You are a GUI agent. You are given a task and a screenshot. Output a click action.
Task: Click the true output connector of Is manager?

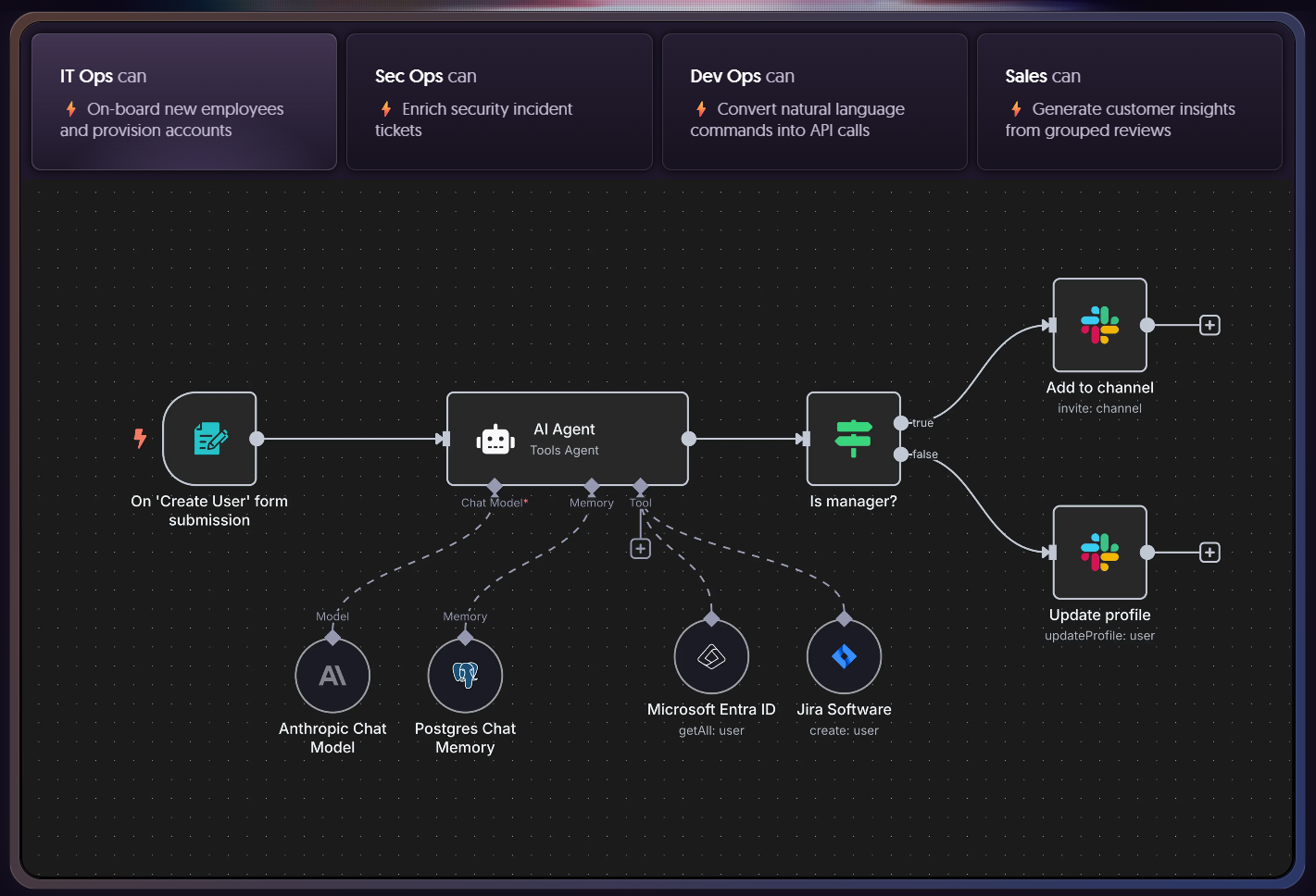pyautogui.click(x=901, y=423)
